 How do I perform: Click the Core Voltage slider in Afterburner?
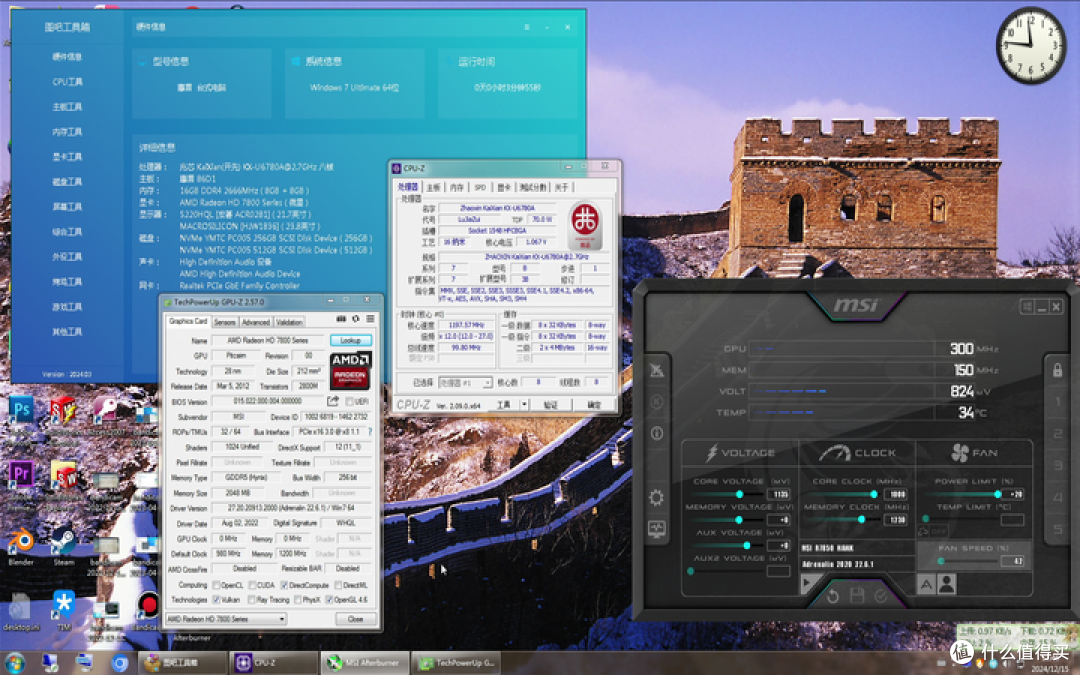(x=729, y=494)
